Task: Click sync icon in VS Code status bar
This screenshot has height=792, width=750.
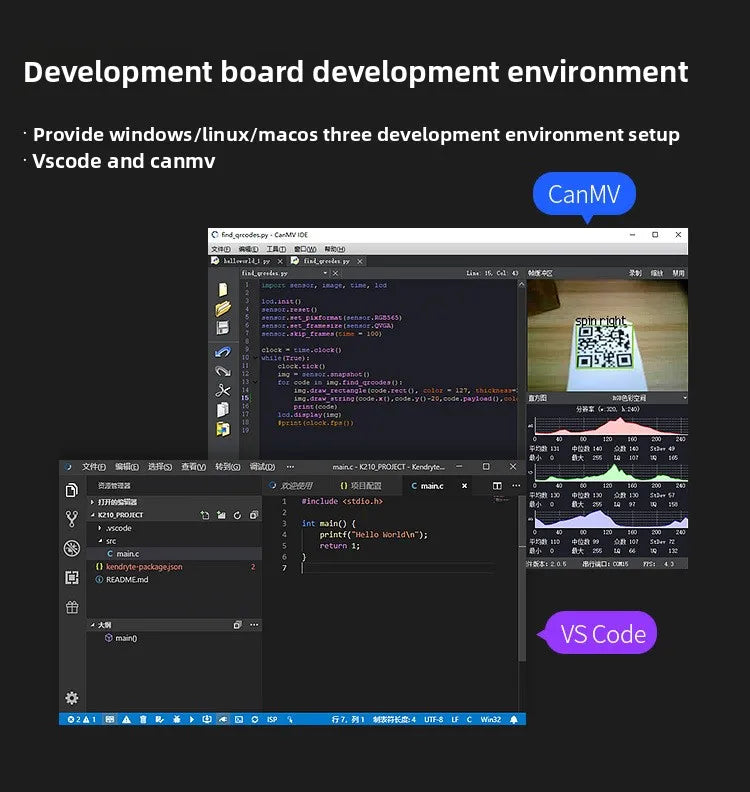Action: pyautogui.click(x=255, y=719)
